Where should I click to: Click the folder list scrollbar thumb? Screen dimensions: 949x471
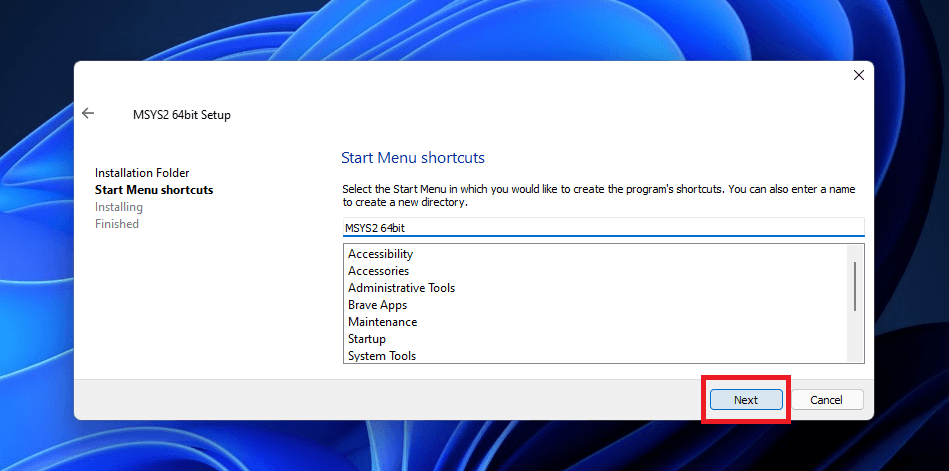click(x=855, y=286)
